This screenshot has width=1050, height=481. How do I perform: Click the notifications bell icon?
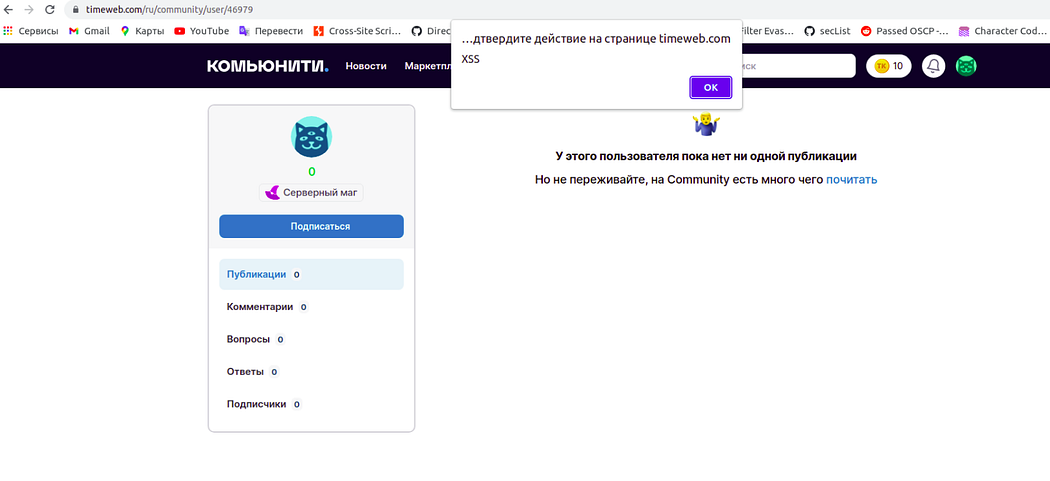933,66
